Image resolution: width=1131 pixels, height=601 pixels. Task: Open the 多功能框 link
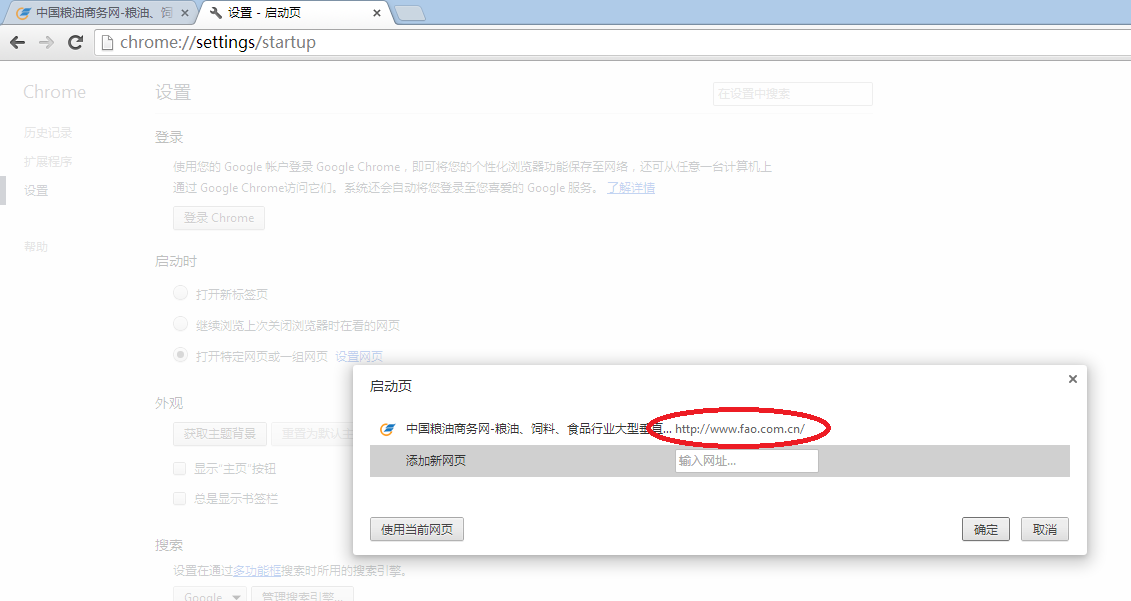point(257,571)
